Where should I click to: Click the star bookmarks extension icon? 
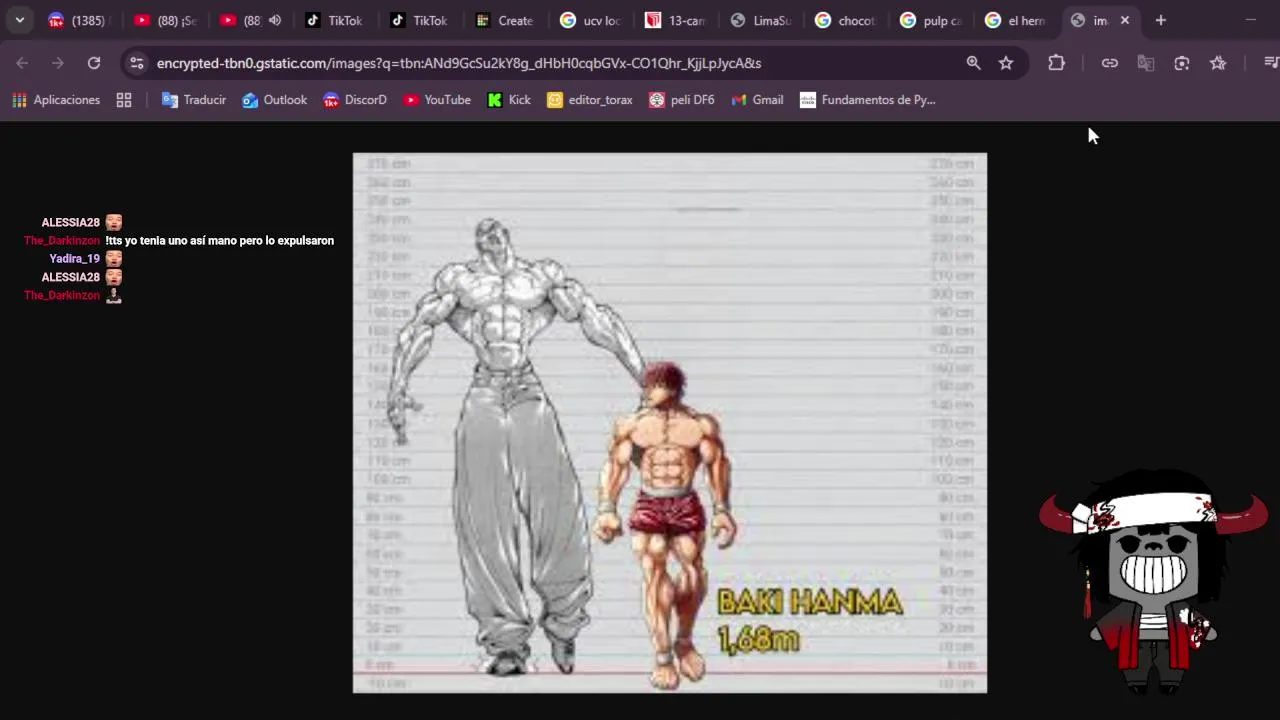1218,63
